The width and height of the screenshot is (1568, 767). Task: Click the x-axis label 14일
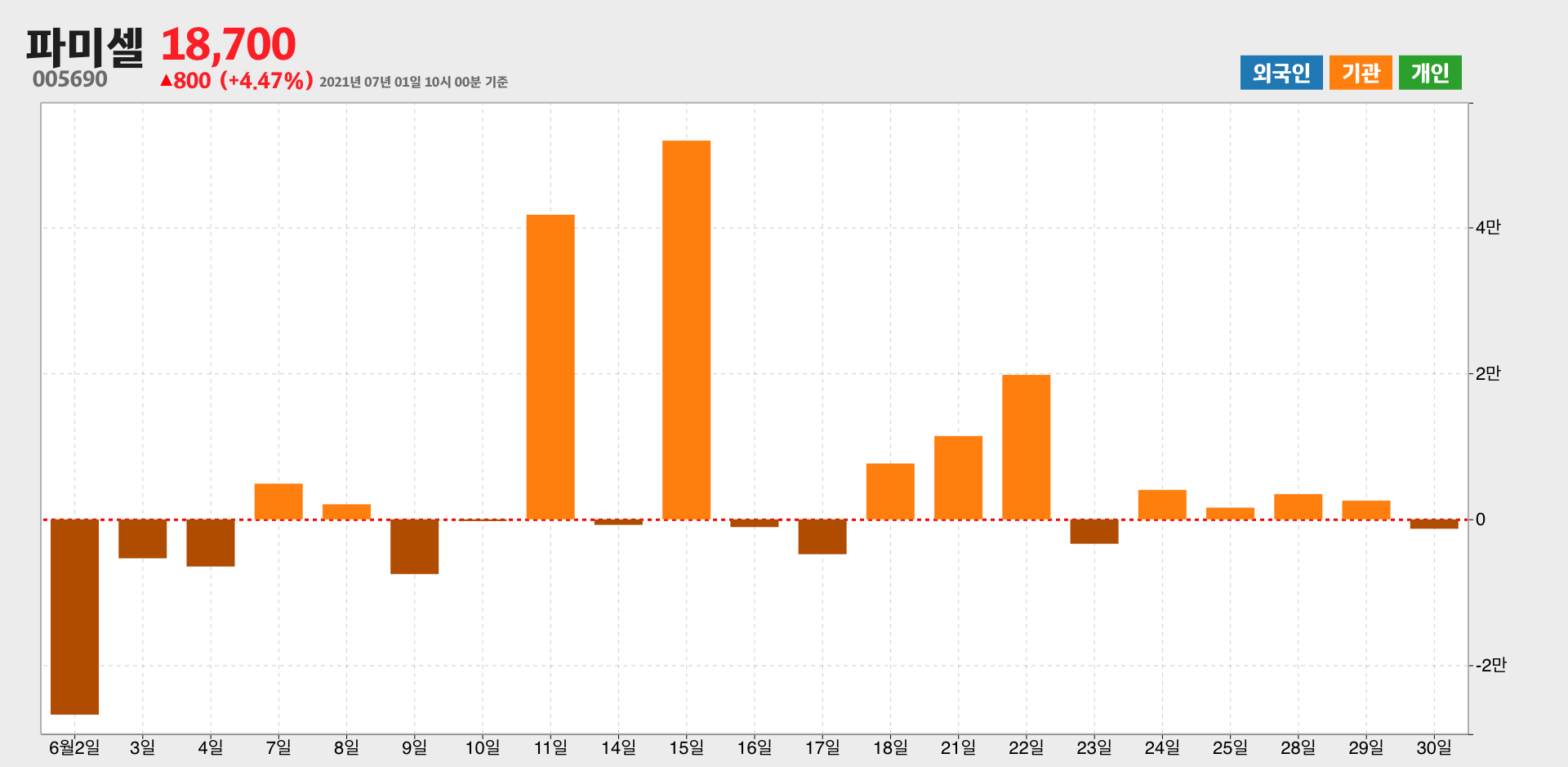click(x=618, y=747)
